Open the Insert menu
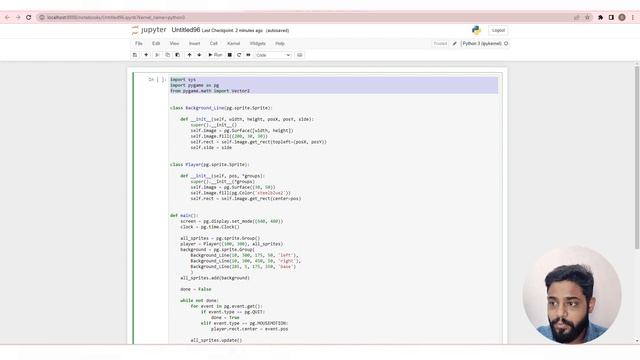The width and height of the screenshot is (640, 360). pyautogui.click(x=194, y=43)
